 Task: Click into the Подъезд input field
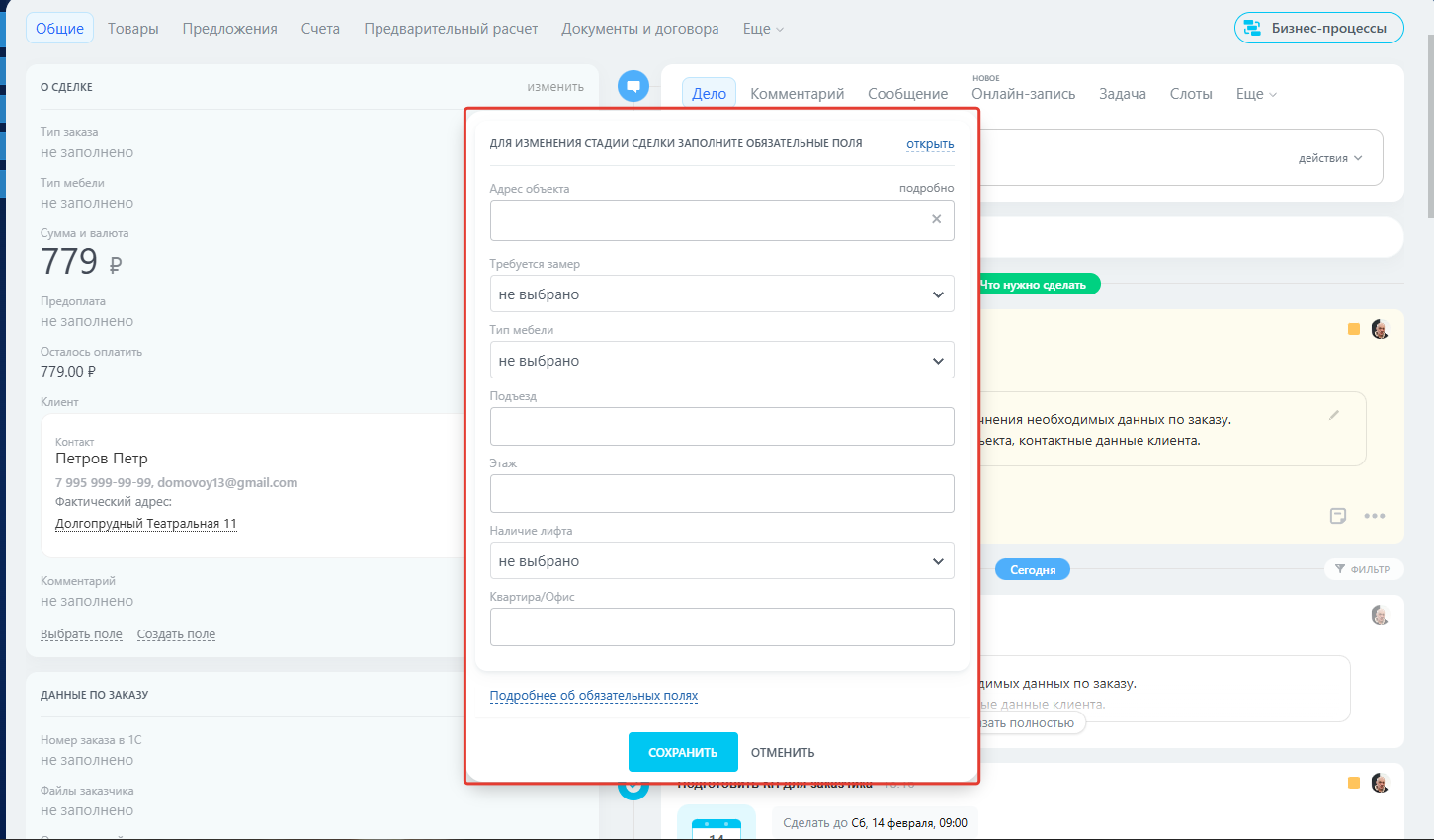(x=721, y=427)
